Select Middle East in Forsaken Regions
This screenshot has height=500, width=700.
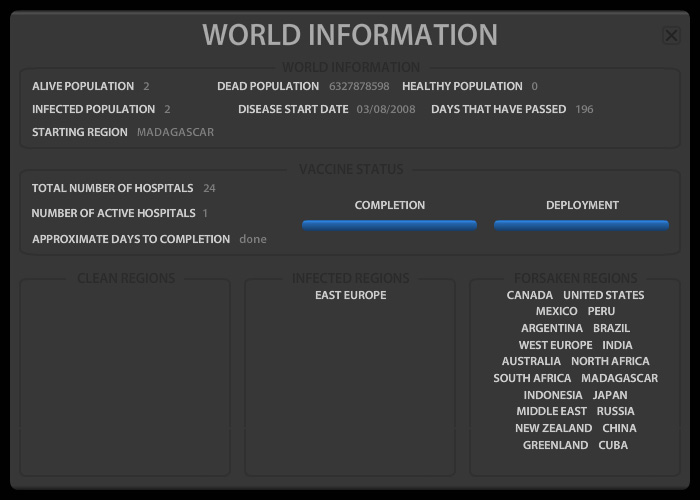551,411
